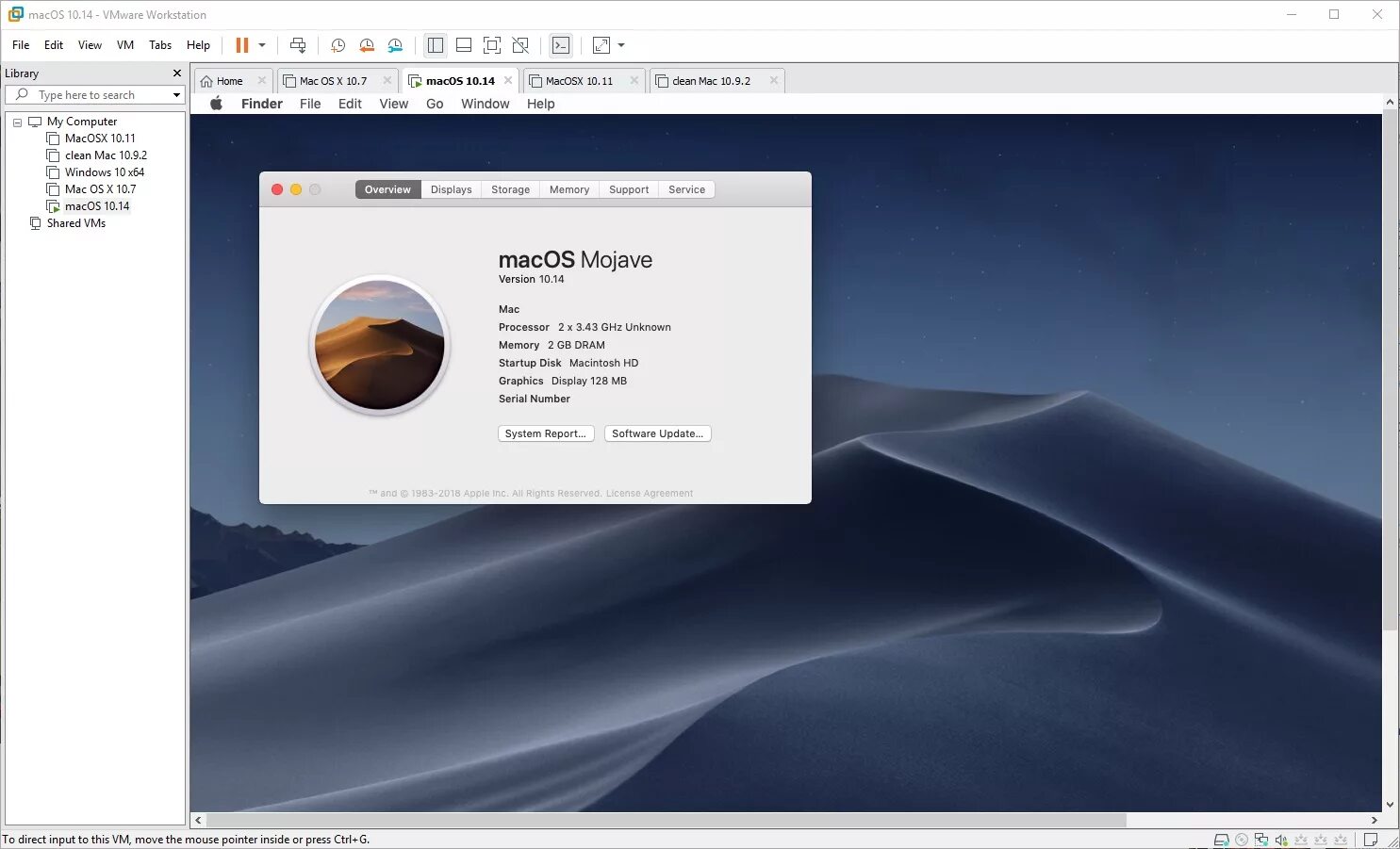Open the VMware File menu
The height and width of the screenshot is (849, 1400).
(21, 45)
